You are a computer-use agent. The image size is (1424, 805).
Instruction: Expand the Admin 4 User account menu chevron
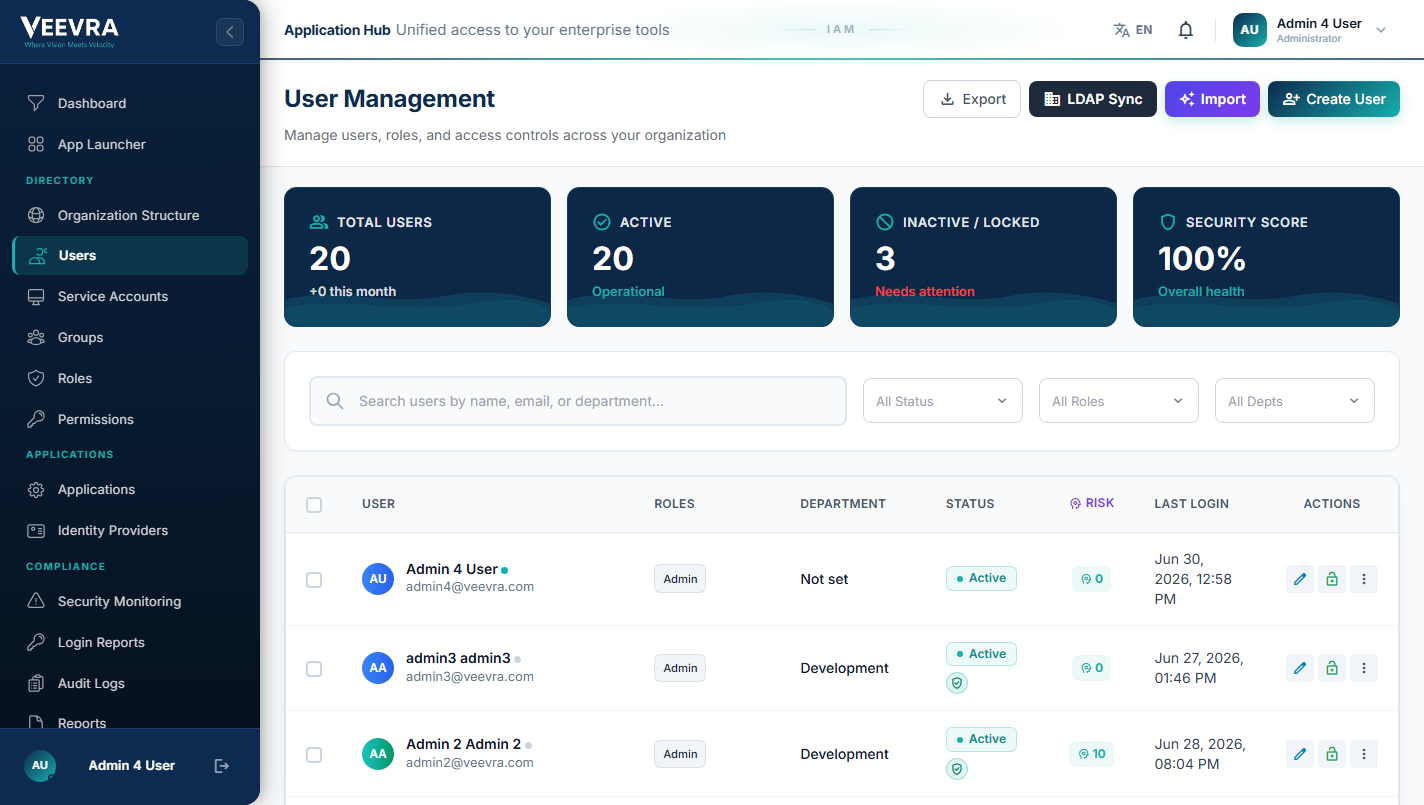[x=1381, y=30]
